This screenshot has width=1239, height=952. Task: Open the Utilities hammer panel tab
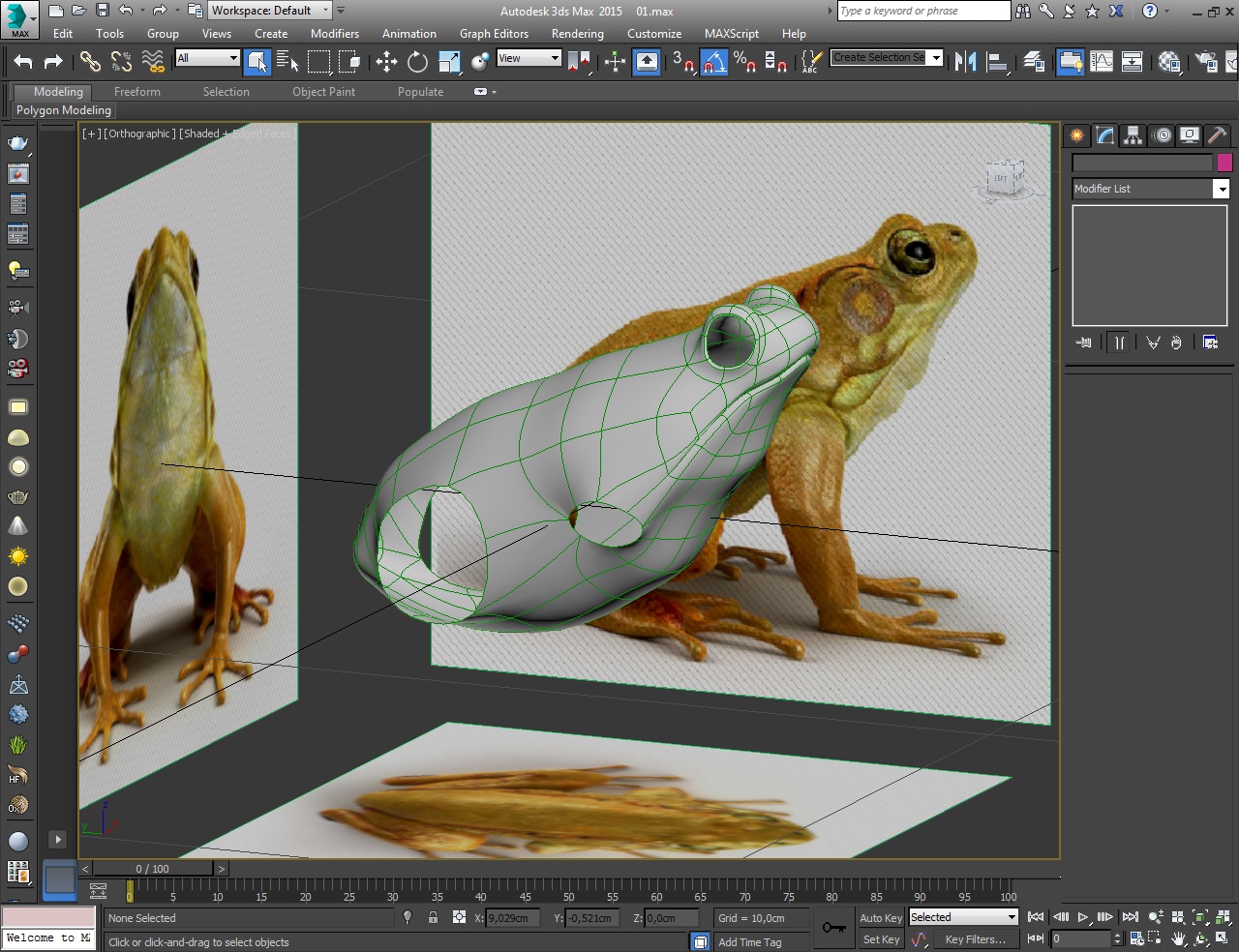[x=1218, y=135]
